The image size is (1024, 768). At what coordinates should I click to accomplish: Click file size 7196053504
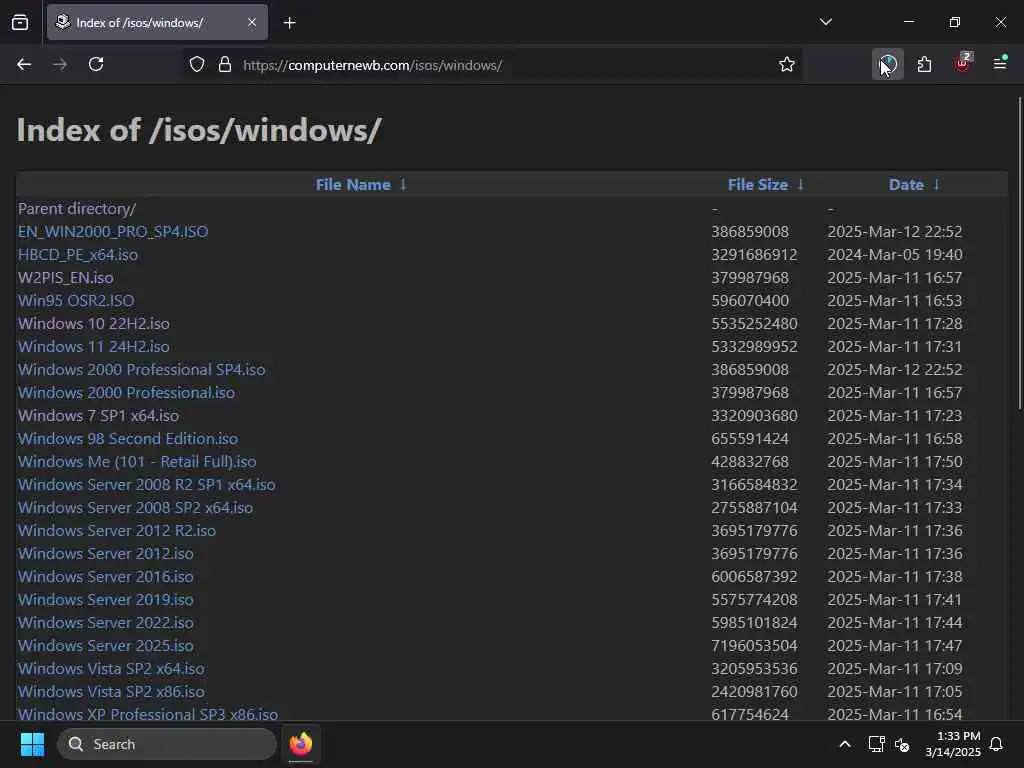754,645
